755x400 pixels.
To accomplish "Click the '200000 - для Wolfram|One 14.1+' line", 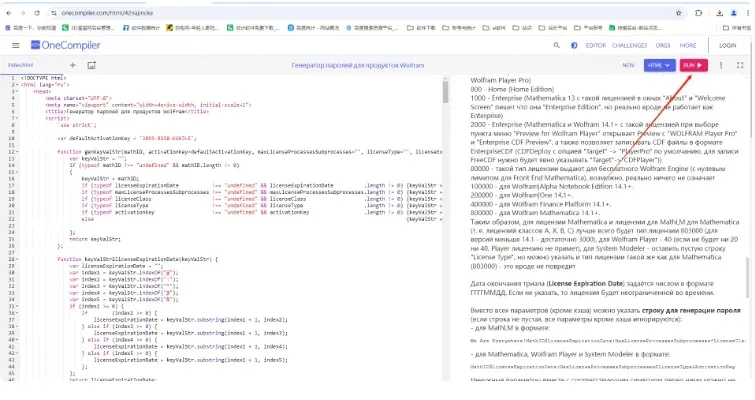I will click(521, 195).
